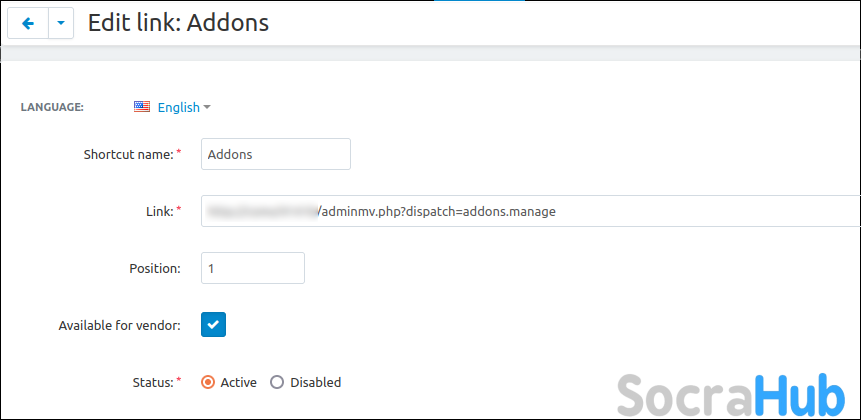Open the dropdown arrow beside back button

pyautogui.click(x=61, y=23)
